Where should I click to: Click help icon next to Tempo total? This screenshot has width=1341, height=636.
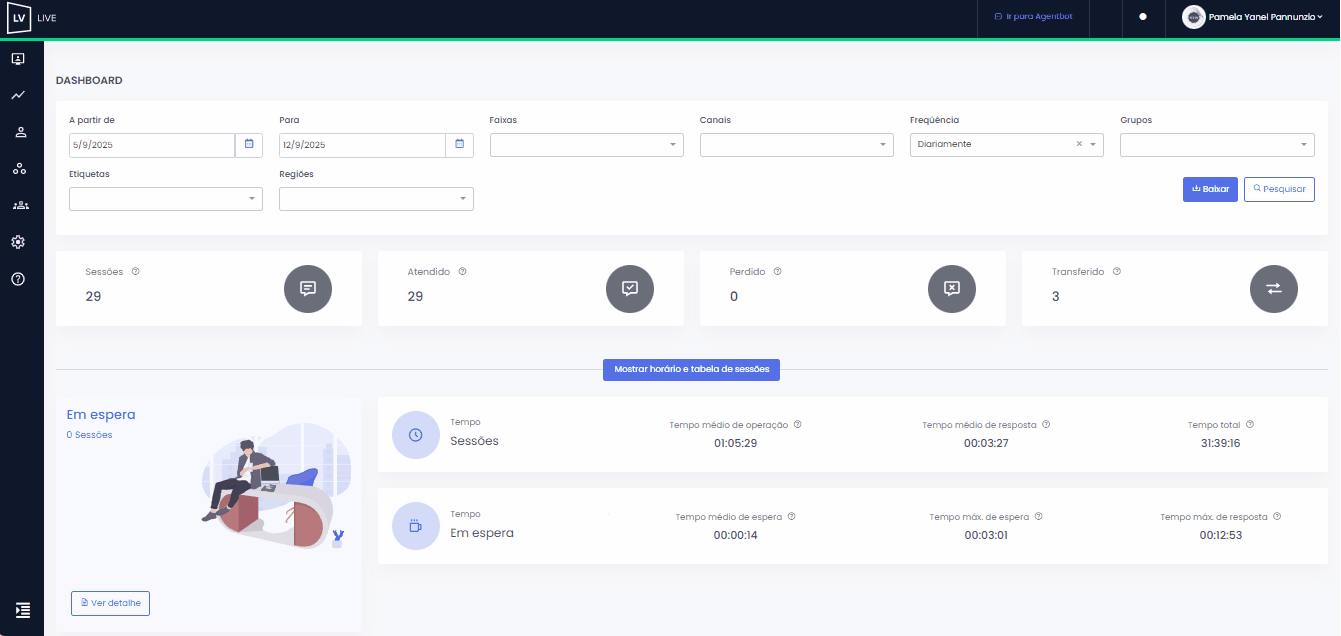(x=1250, y=424)
